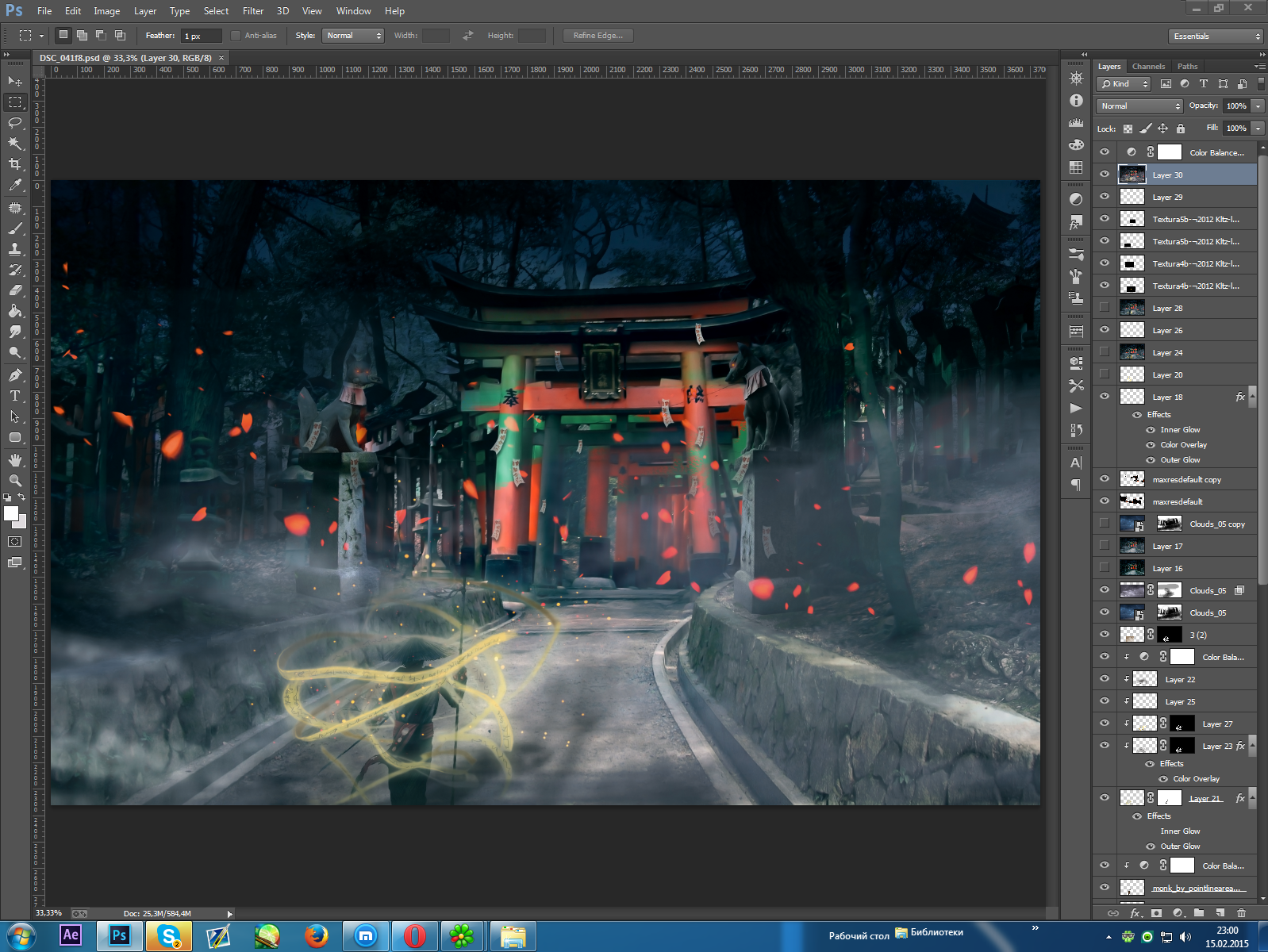Toggle Inner Glow effect of Layer 18

1151,430
